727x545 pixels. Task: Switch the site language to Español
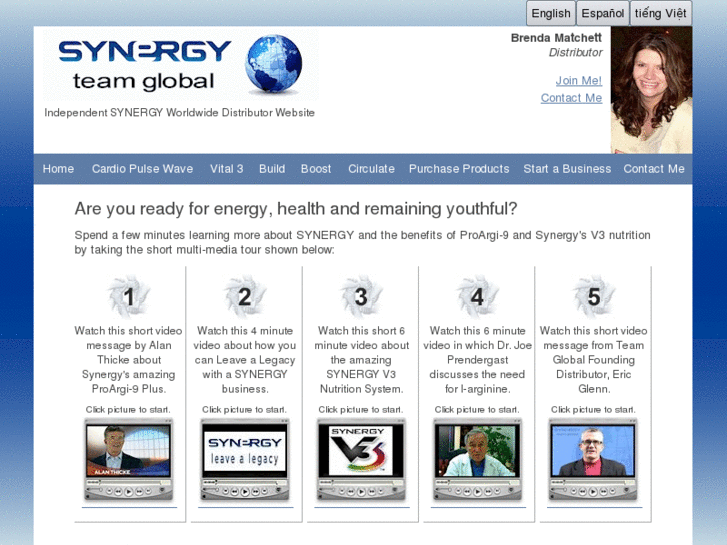pos(602,13)
